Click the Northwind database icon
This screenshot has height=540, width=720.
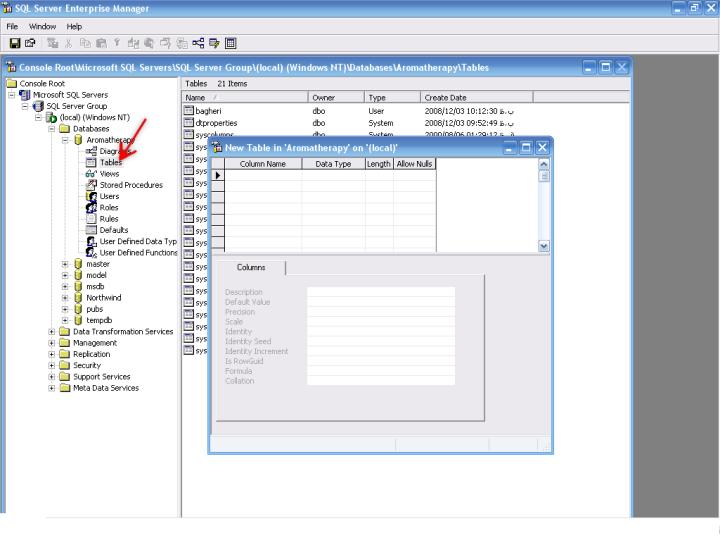(78, 298)
